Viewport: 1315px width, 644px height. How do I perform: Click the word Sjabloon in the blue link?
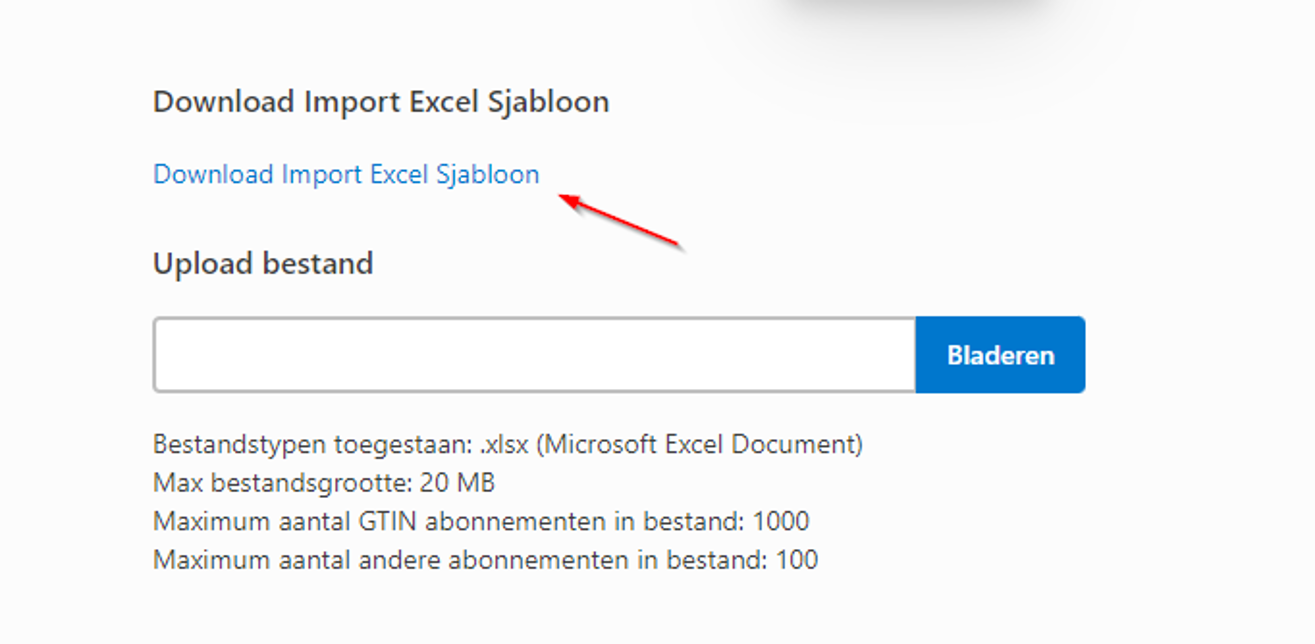[487, 175]
